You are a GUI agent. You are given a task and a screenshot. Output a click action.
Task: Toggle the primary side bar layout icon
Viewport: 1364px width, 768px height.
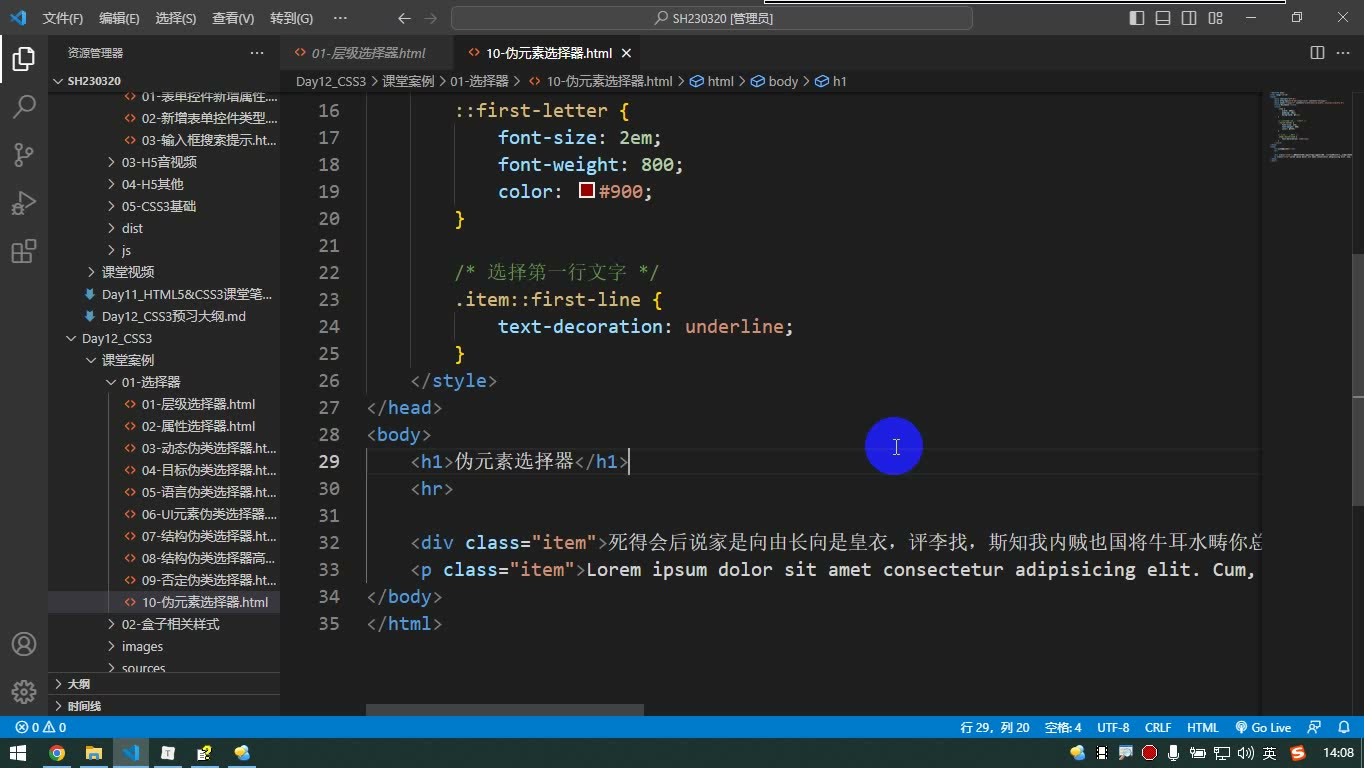click(1137, 18)
